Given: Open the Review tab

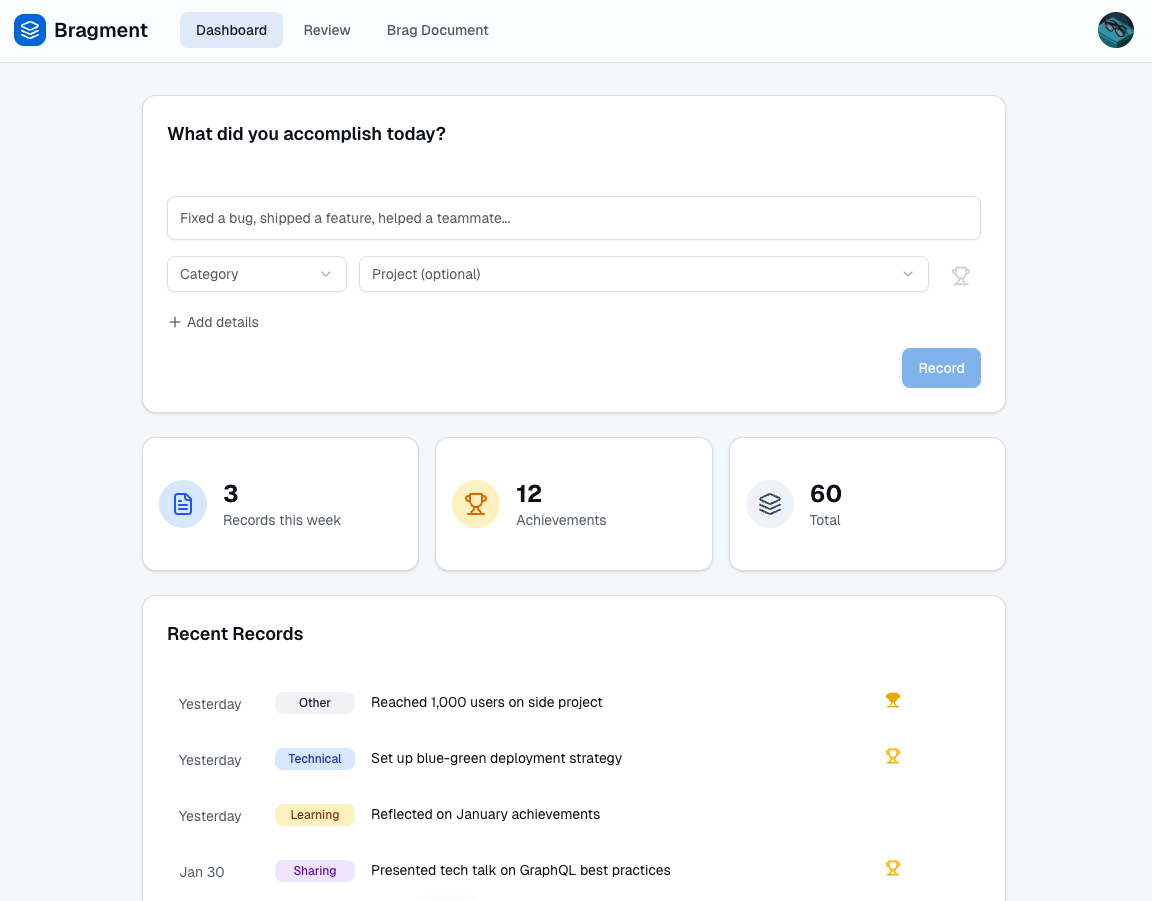Looking at the screenshot, I should [327, 30].
